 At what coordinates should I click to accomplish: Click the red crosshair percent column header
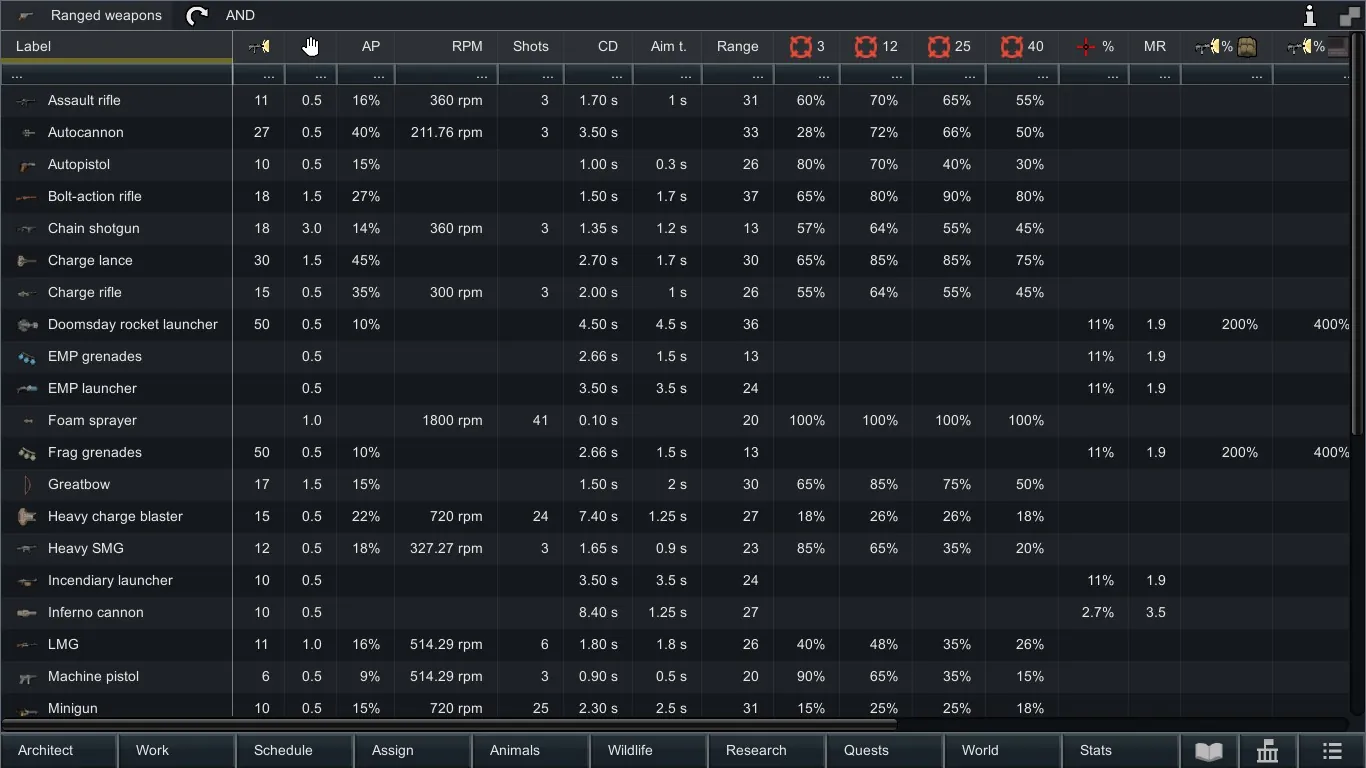[x=1095, y=46]
